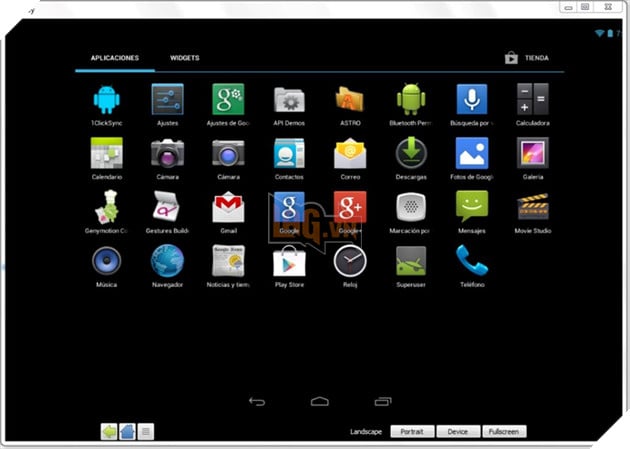
Task: Click the Device button
Action: click(x=458, y=431)
